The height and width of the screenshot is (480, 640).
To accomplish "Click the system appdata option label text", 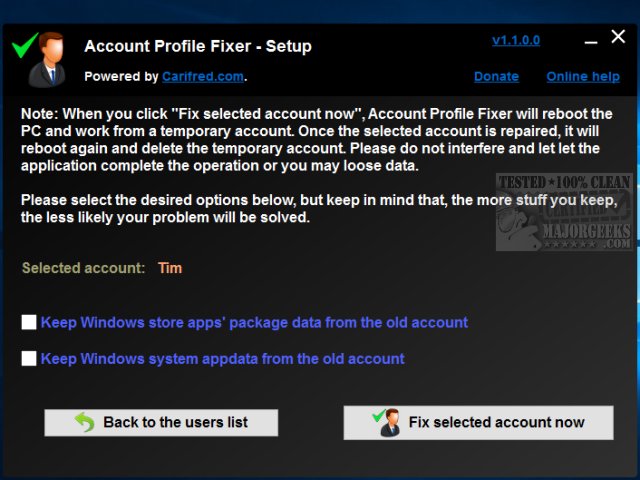I will (222, 358).
